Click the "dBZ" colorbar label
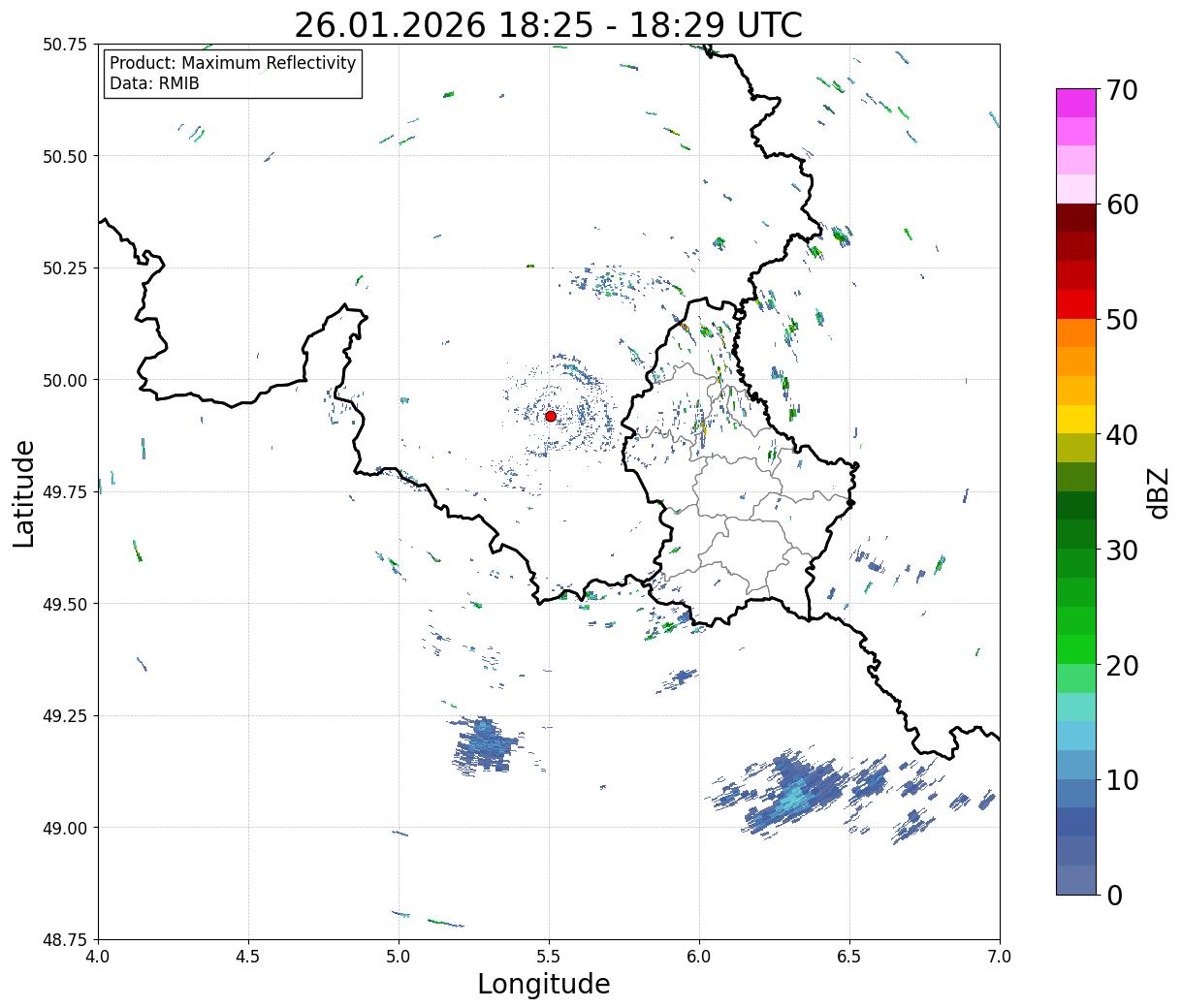The height and width of the screenshot is (1008, 1182). coord(1159,491)
